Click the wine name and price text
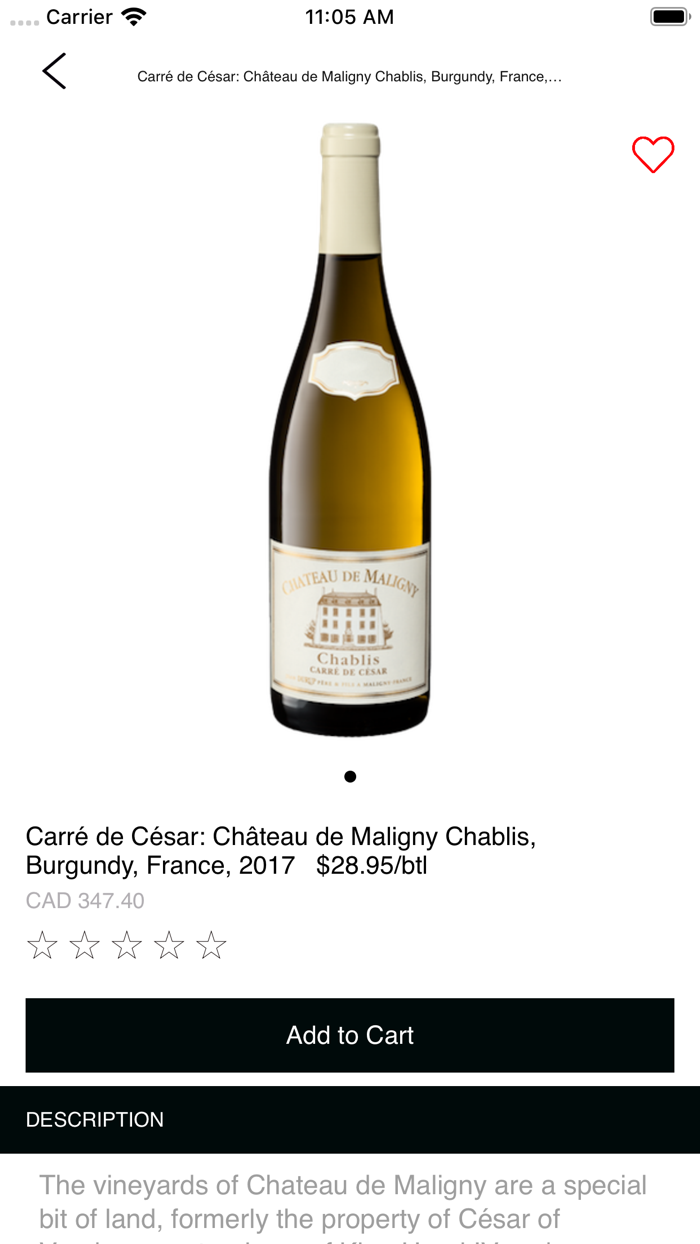This screenshot has width=700, height=1244. (x=281, y=850)
